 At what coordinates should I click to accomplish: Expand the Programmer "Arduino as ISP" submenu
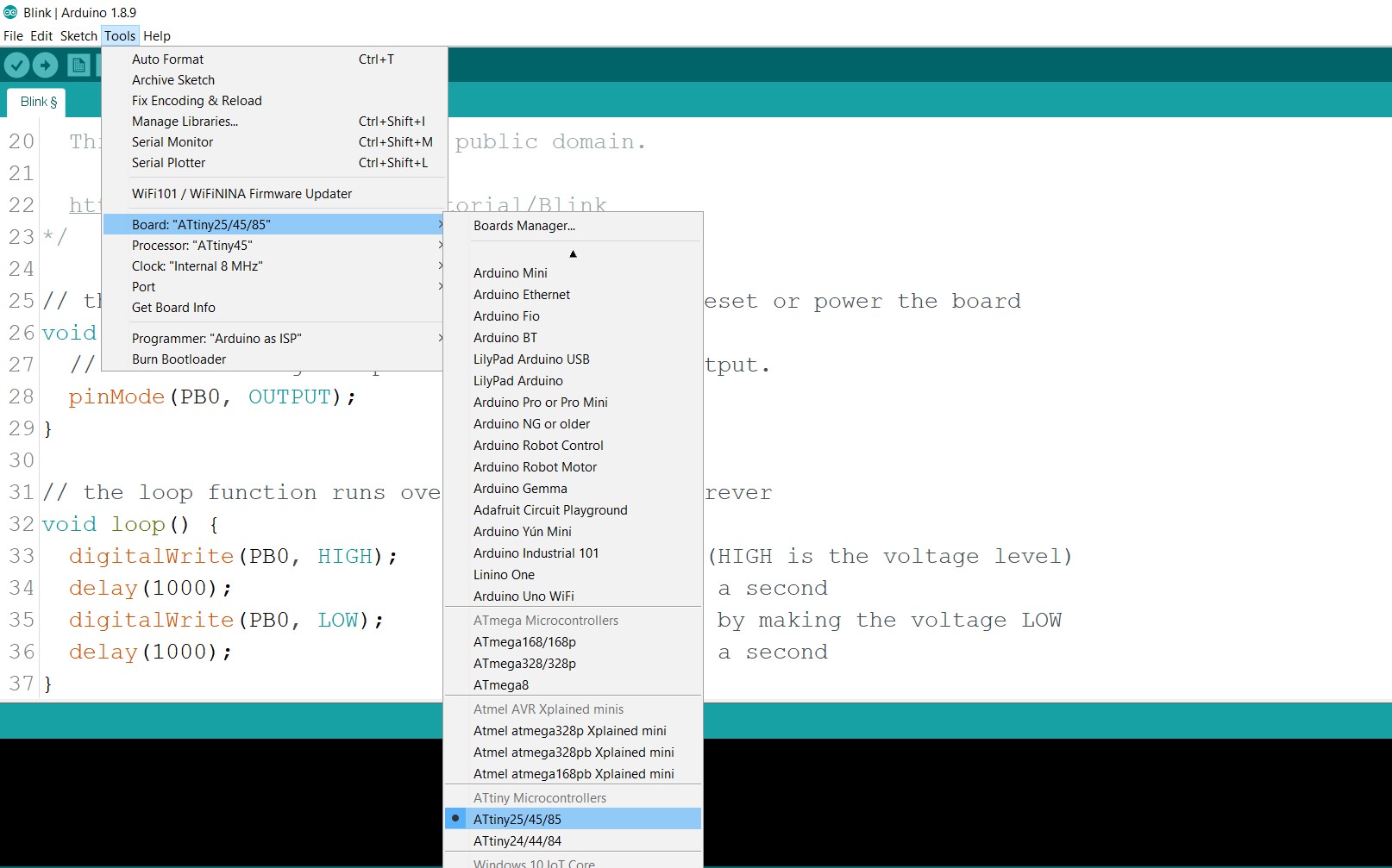click(x=274, y=339)
